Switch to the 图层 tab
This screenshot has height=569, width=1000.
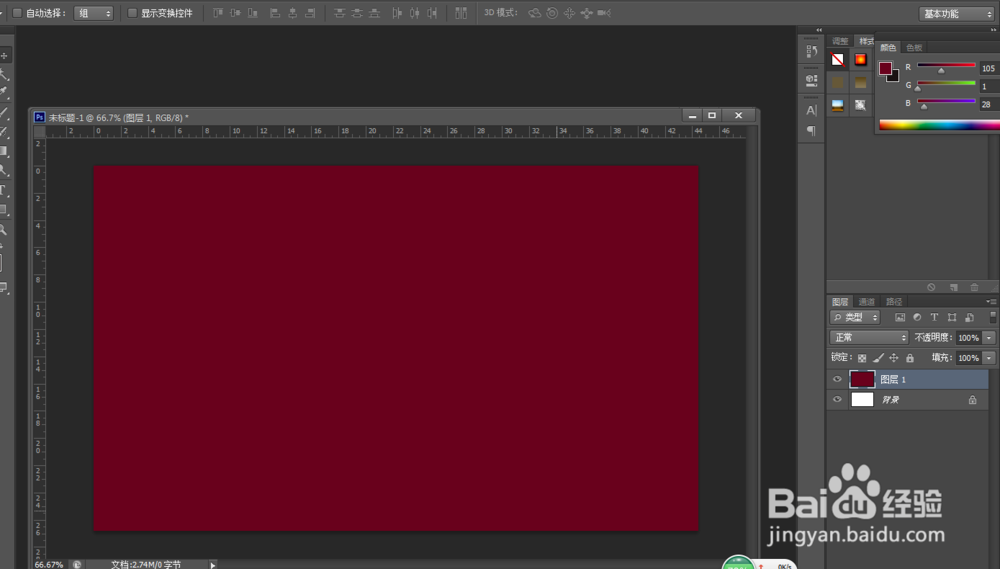(x=840, y=302)
